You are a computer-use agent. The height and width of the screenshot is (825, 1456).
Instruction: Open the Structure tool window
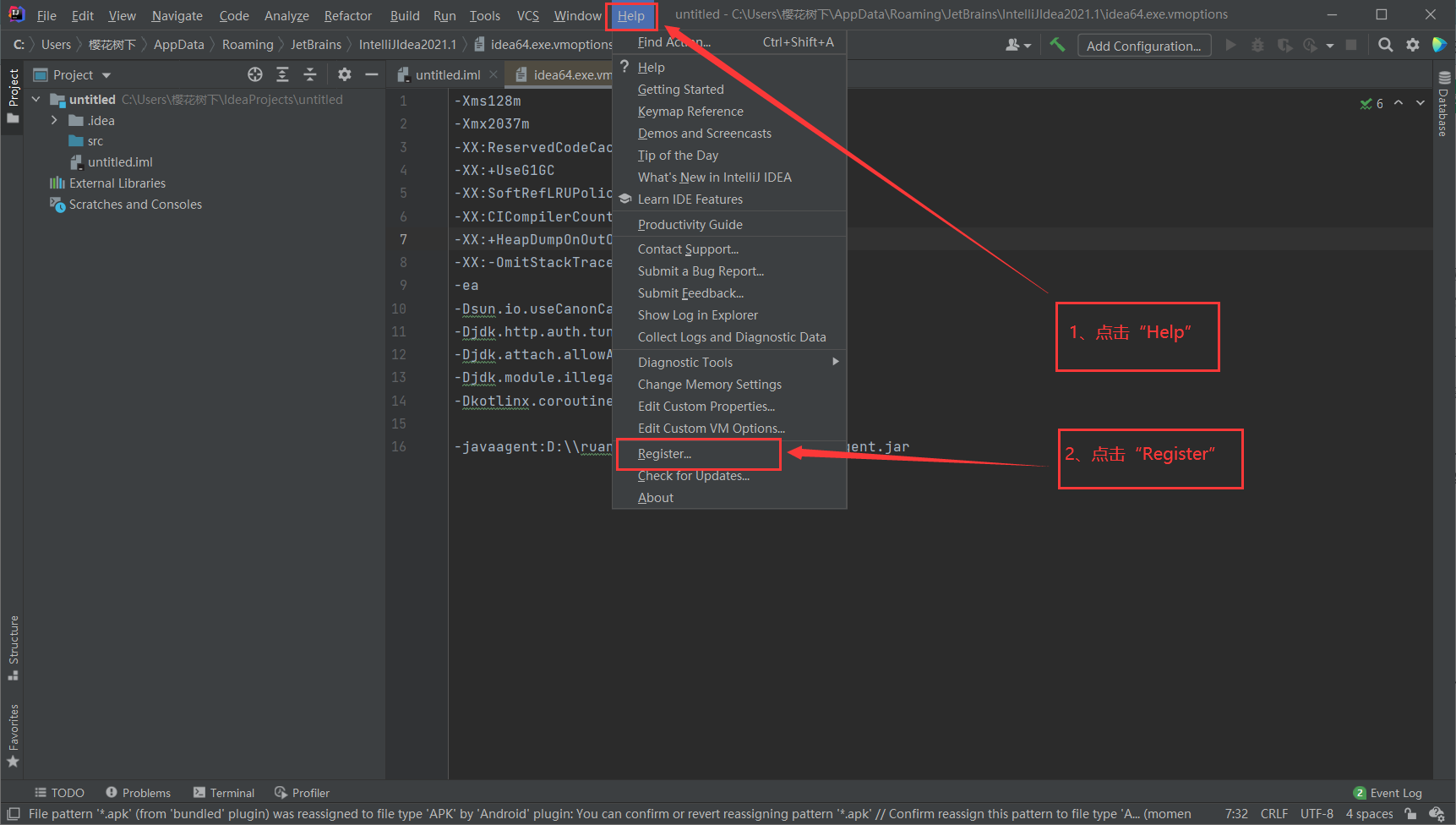[13, 647]
